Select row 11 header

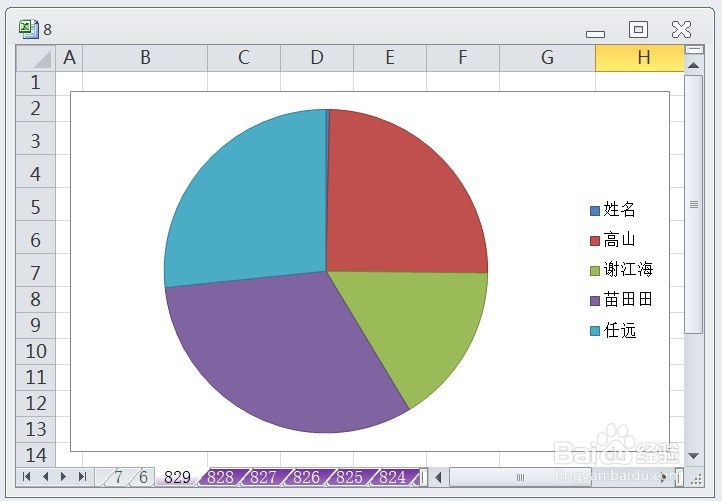pos(35,378)
